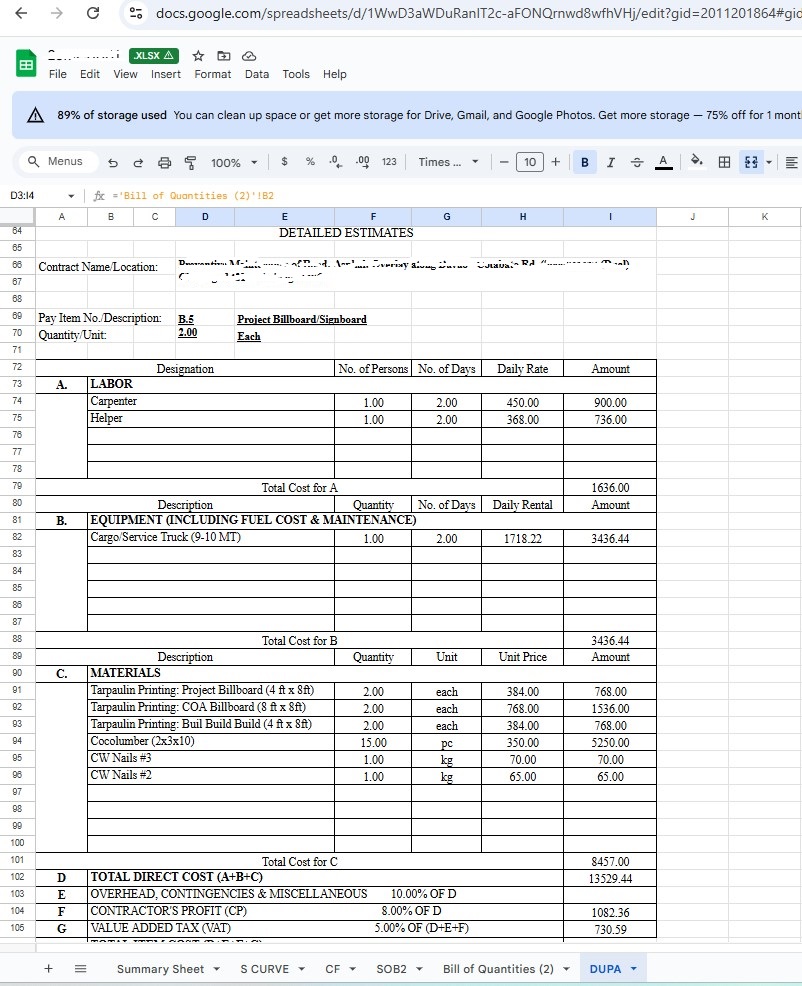Image resolution: width=802 pixels, height=986 pixels.
Task: Toggle bold formatting
Action: click(585, 162)
